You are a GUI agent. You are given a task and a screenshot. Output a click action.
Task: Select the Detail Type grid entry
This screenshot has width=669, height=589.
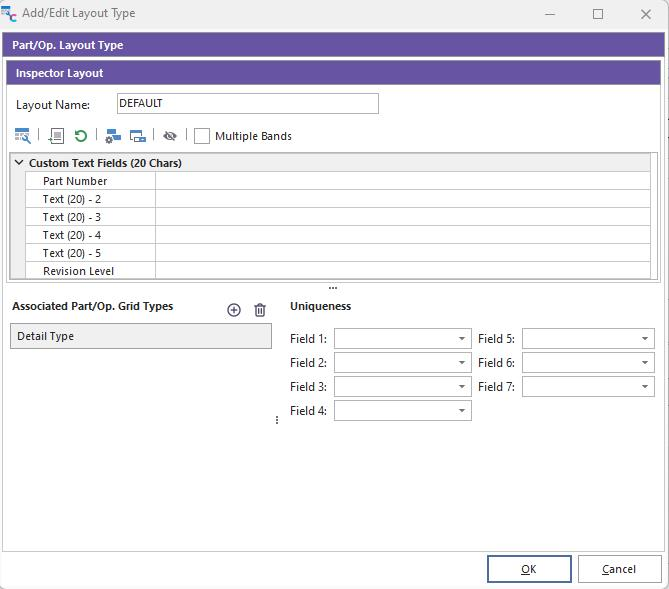[140, 336]
